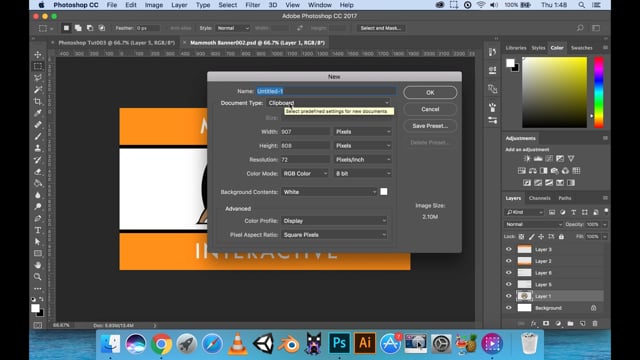Select the Magic Wand tool

click(38, 89)
